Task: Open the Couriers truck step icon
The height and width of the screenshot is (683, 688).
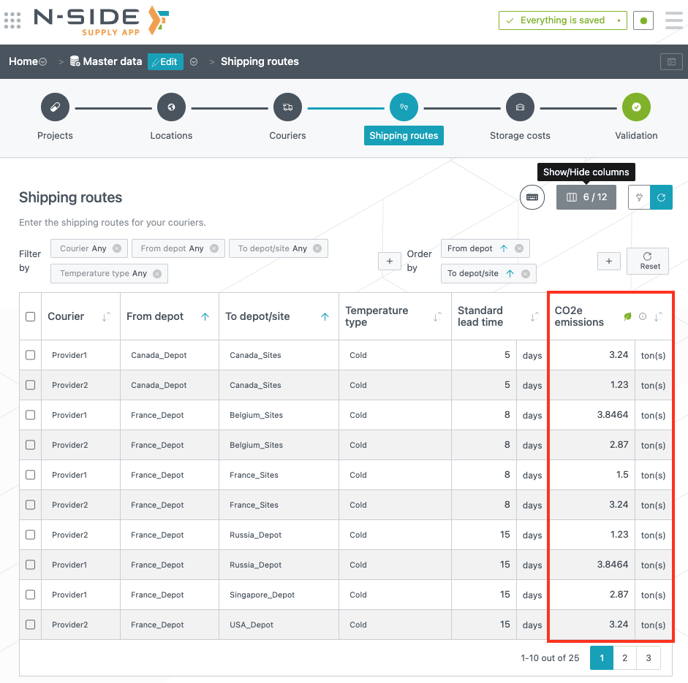Action: coord(287,107)
